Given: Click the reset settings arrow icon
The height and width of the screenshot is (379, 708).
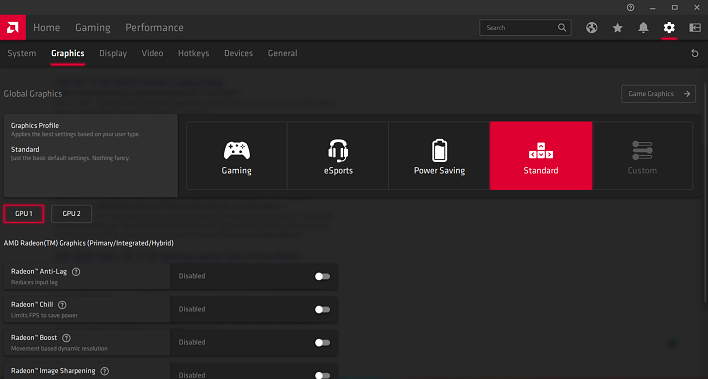Looking at the screenshot, I should click(694, 53).
